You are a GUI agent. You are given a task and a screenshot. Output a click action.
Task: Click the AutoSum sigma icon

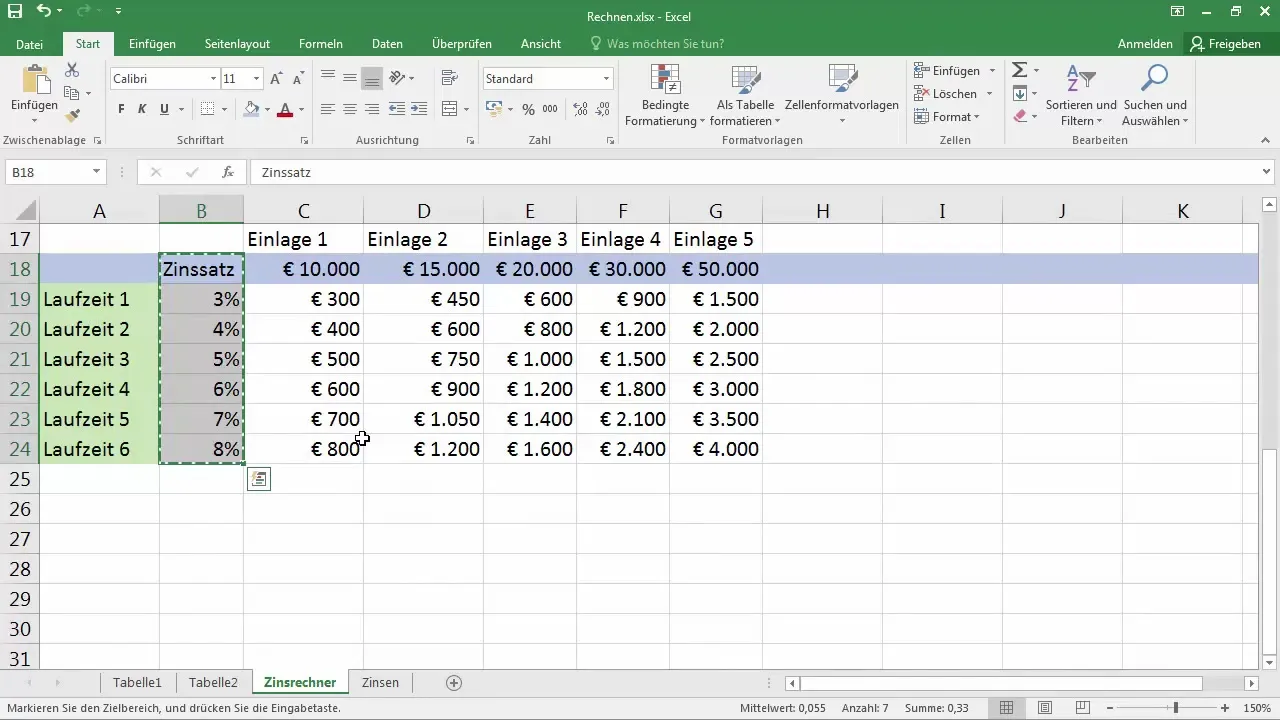pyautogui.click(x=1020, y=70)
